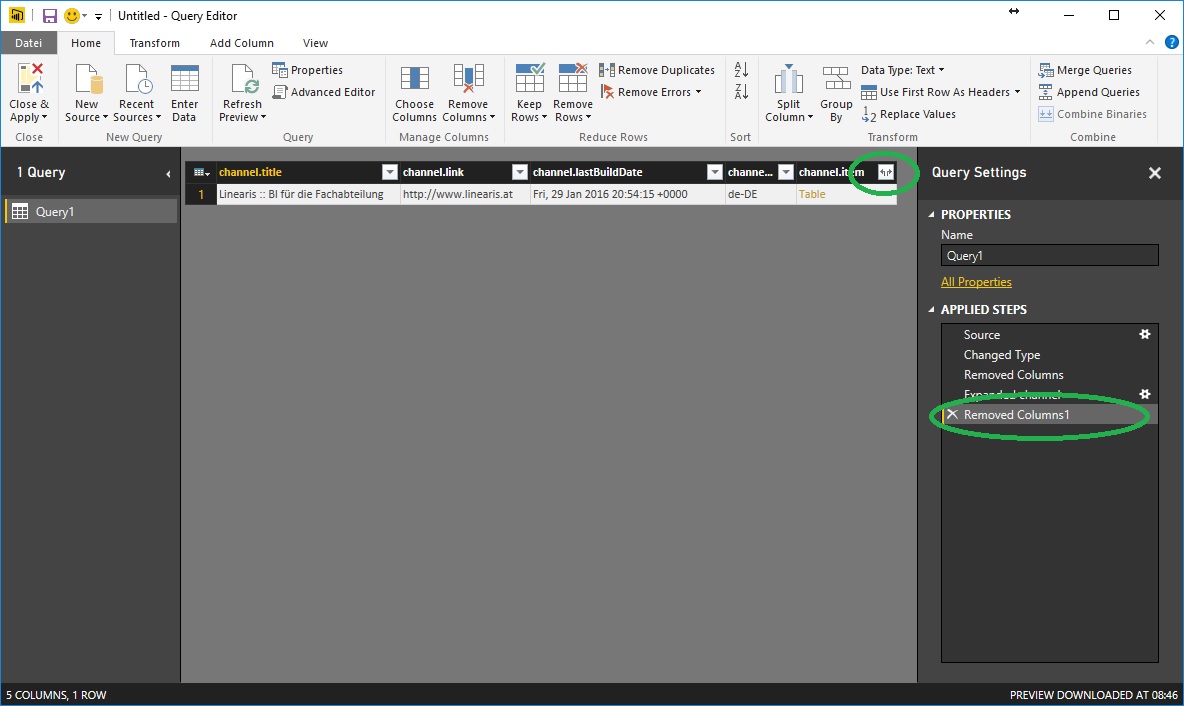Open the channel.title column filter dropdown
1184x706 pixels.
pyautogui.click(x=390, y=172)
